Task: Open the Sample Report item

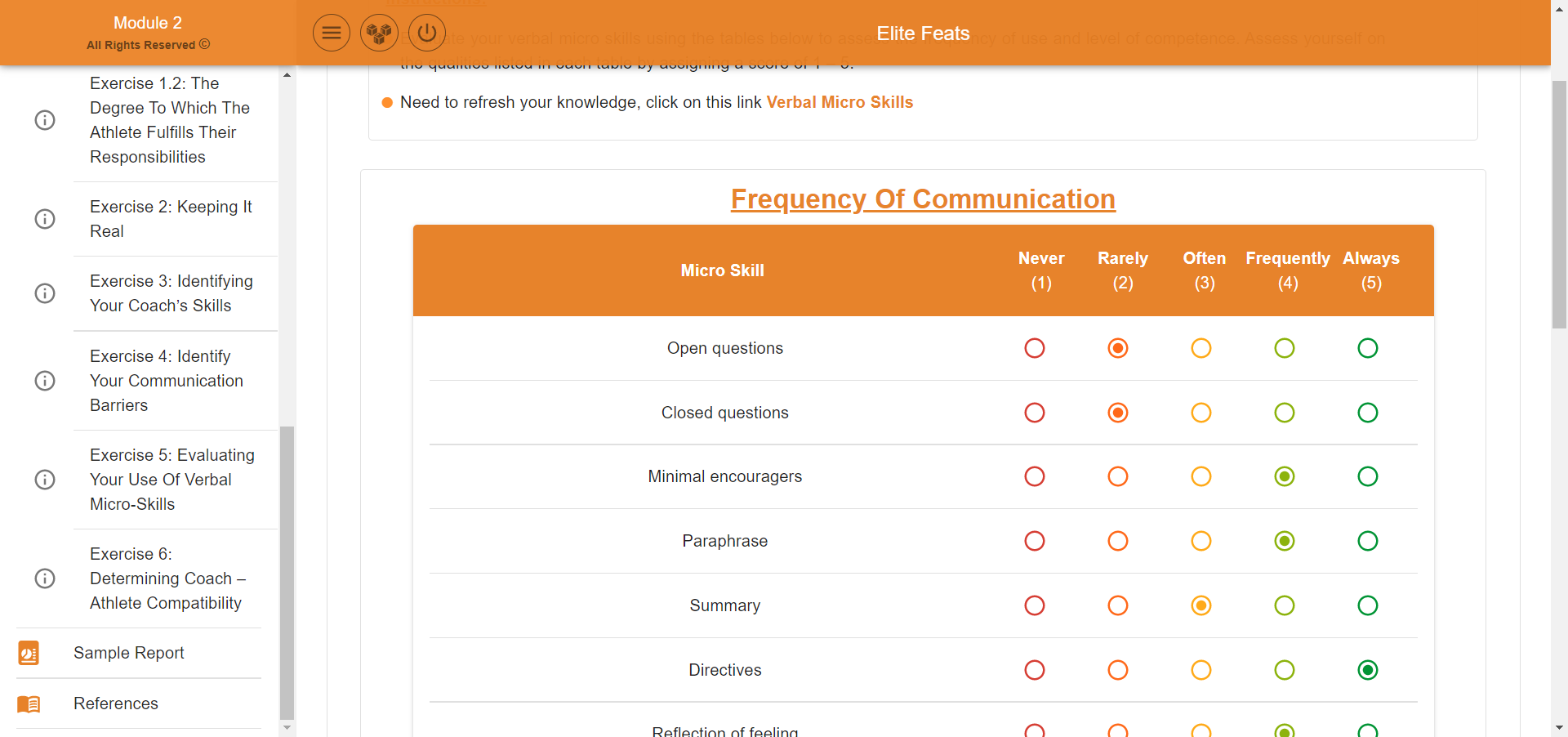Action: click(129, 653)
